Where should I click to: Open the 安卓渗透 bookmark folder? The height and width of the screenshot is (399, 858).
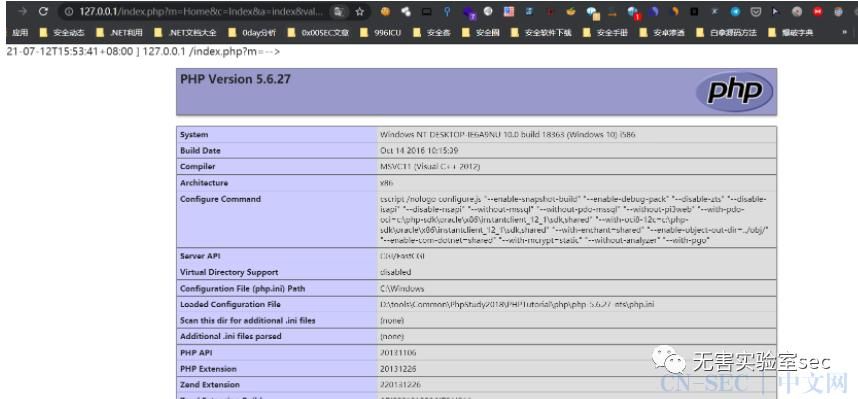662,33
